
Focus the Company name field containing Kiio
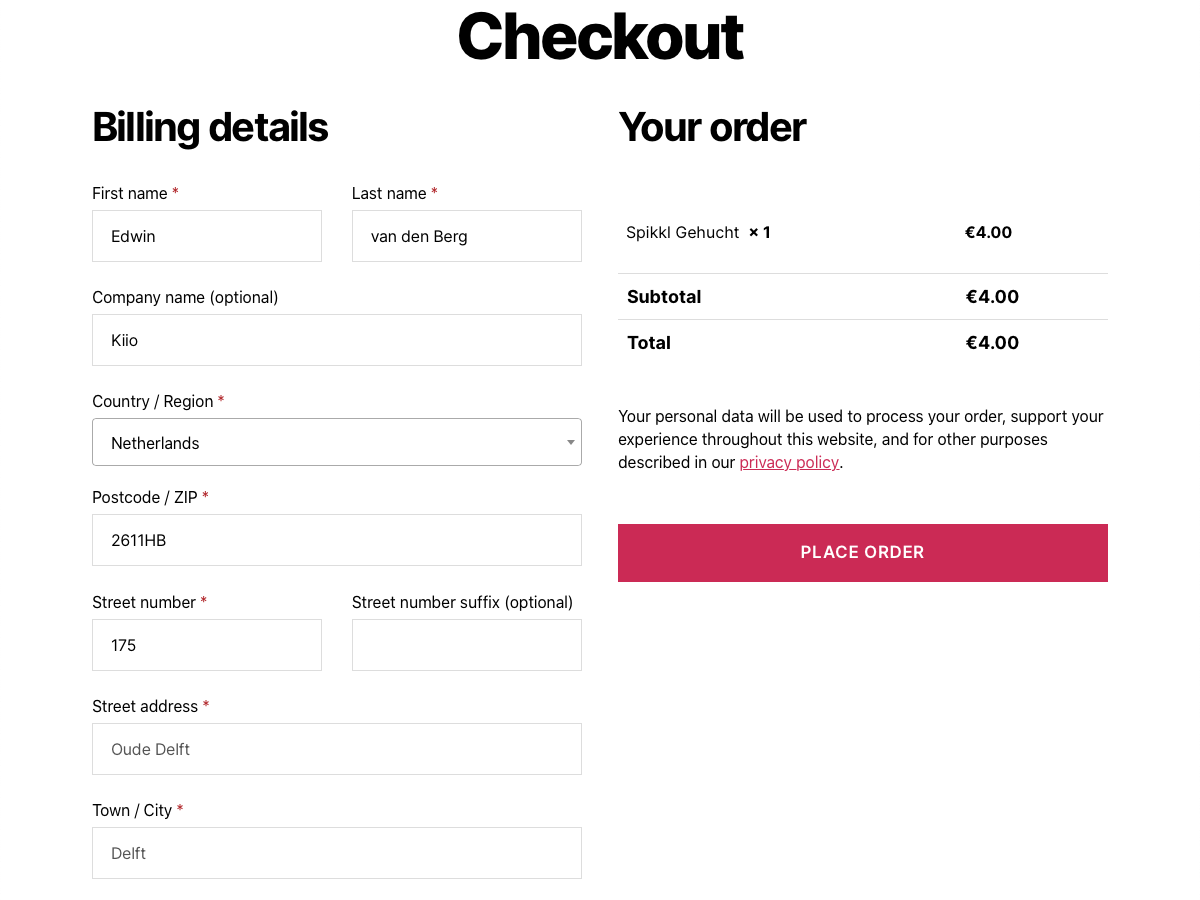click(x=336, y=340)
